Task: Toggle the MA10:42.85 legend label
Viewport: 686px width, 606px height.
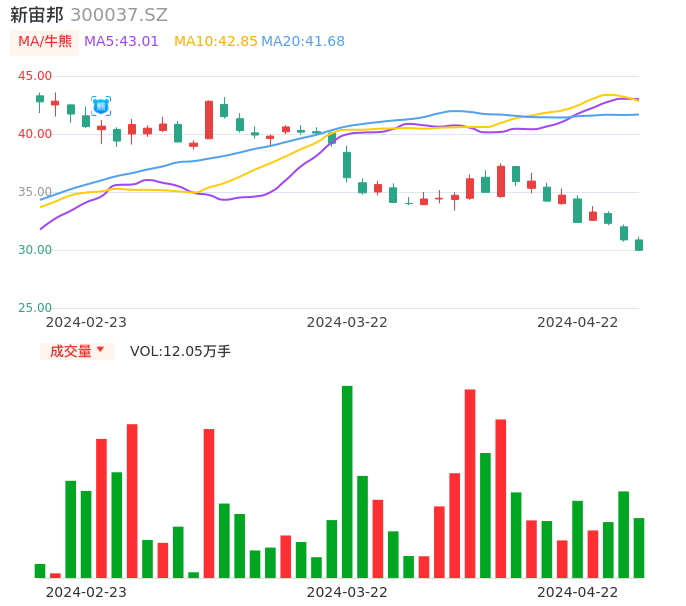Action: tap(215, 42)
